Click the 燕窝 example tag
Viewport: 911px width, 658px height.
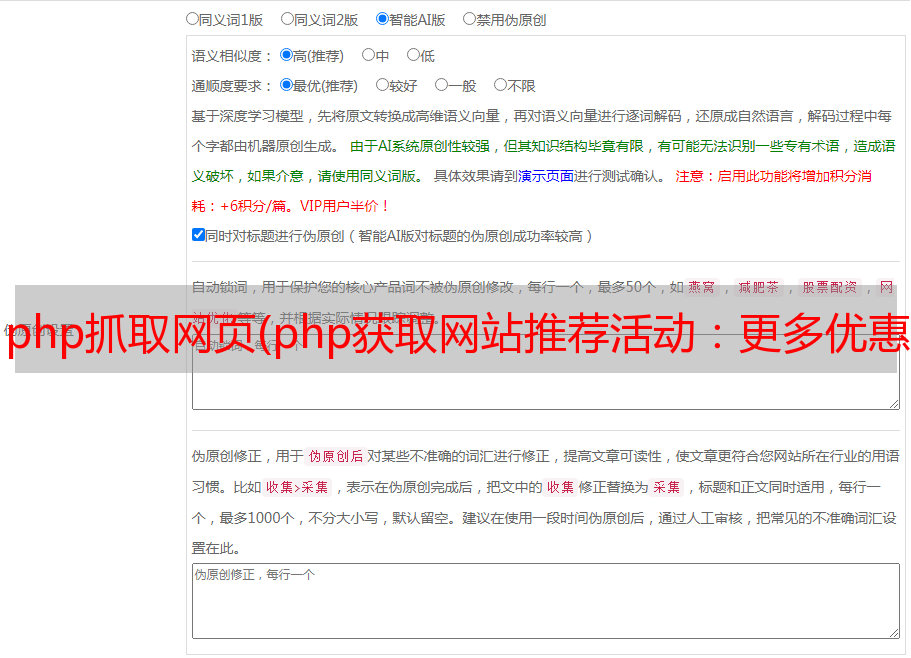pos(701,287)
